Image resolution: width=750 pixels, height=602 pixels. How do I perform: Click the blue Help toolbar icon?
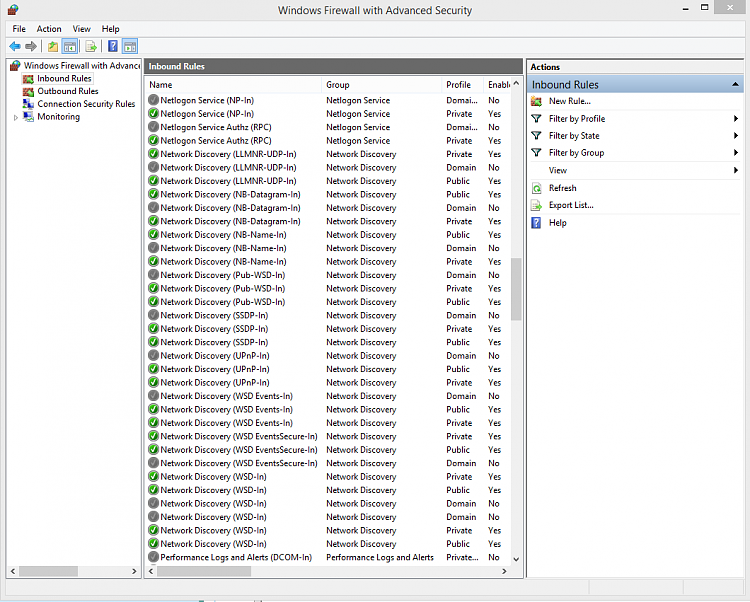pyautogui.click(x=113, y=46)
